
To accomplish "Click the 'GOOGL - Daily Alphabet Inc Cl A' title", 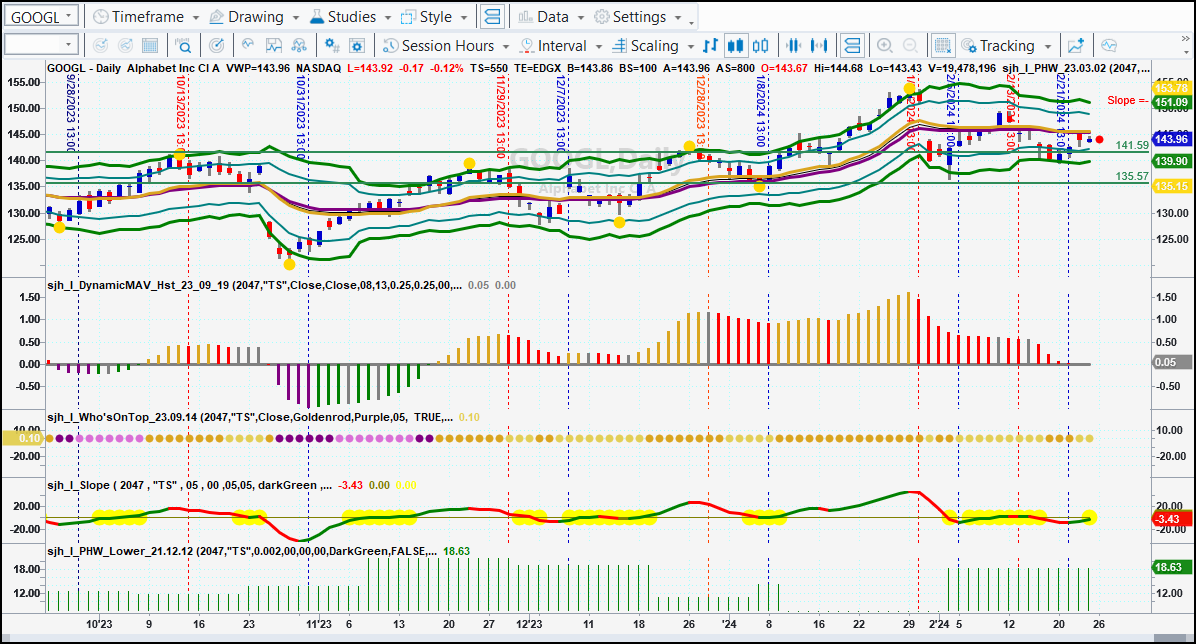I will pos(133,68).
